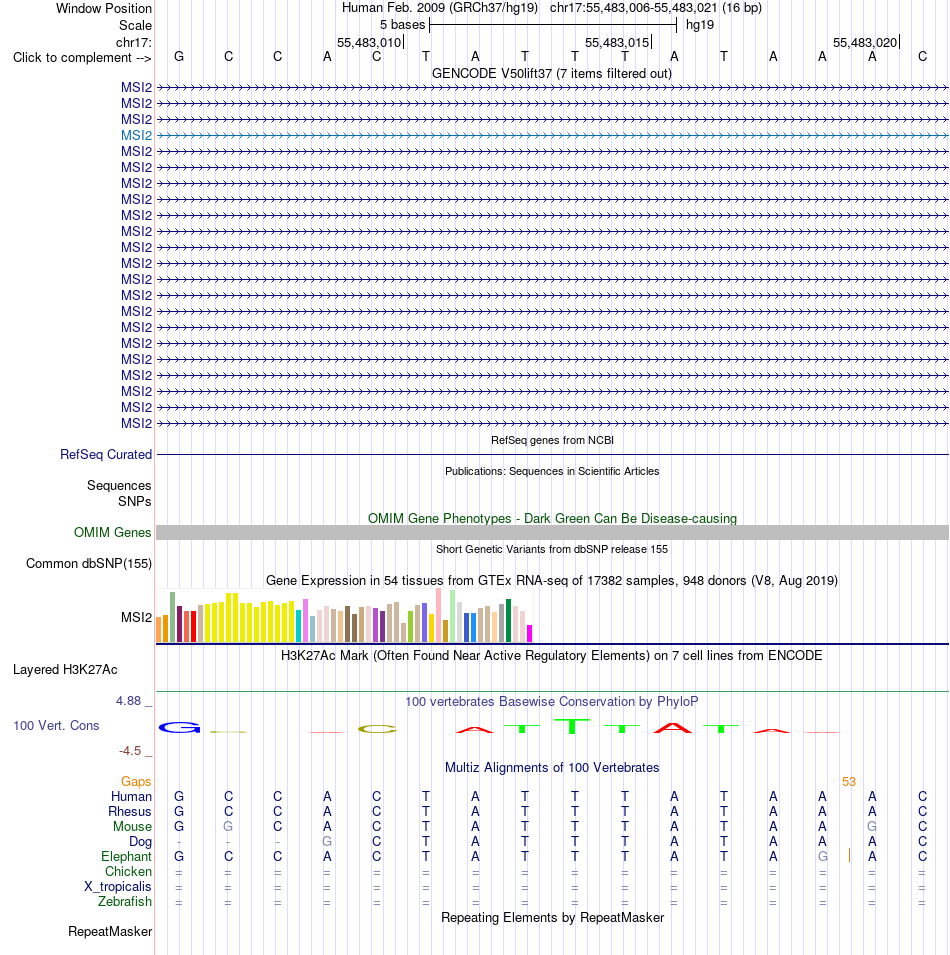
Task: Click the Mouse species row label
Action: [132, 826]
